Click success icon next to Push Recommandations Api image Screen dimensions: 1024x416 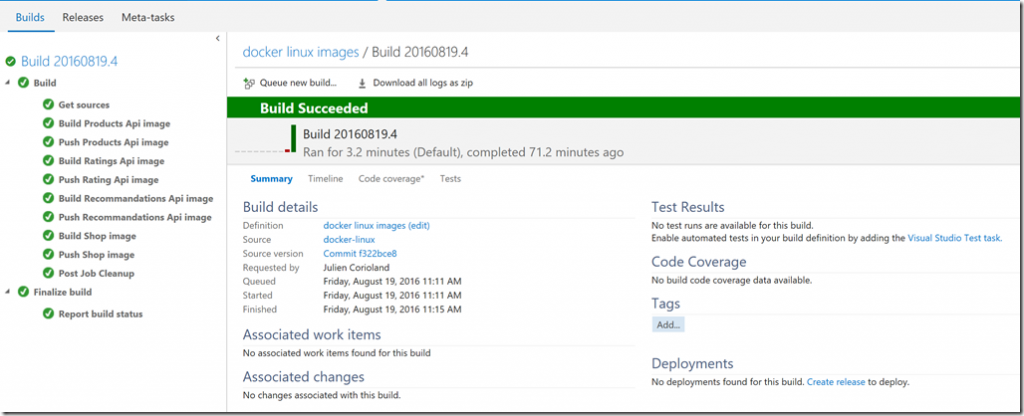pyautogui.click(x=48, y=217)
